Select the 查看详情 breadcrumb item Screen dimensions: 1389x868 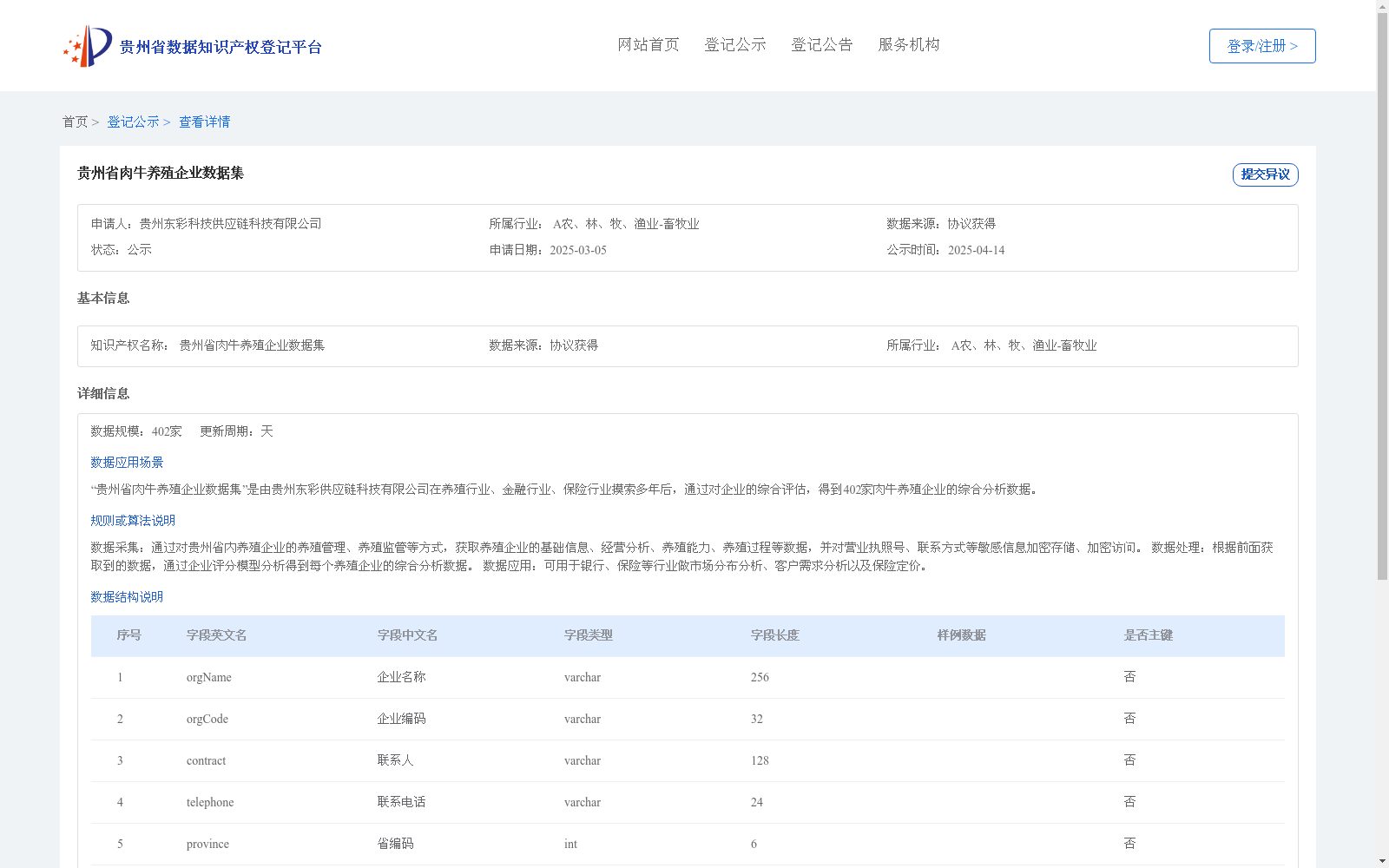pos(205,122)
